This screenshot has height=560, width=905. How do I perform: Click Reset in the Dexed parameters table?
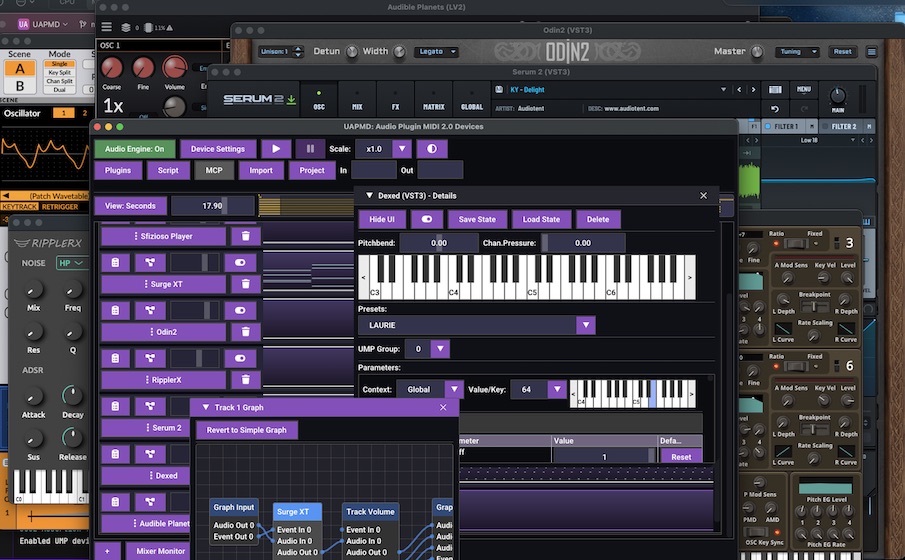coord(680,457)
